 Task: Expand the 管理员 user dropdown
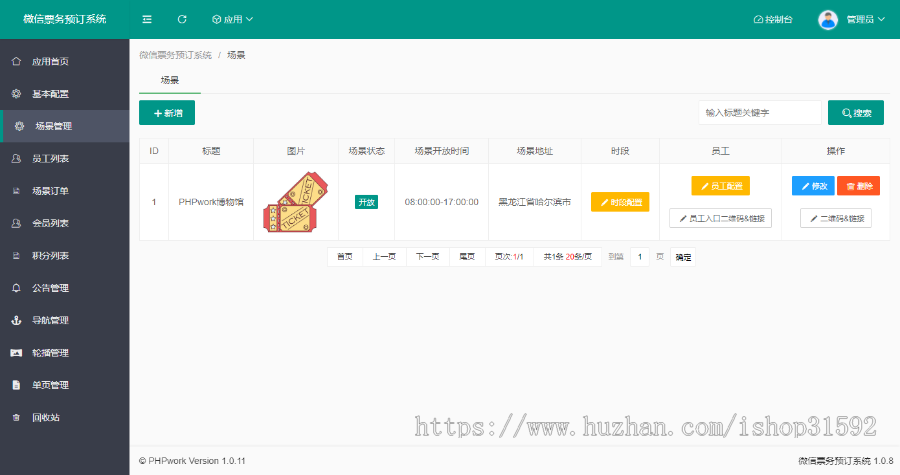[x=866, y=20]
